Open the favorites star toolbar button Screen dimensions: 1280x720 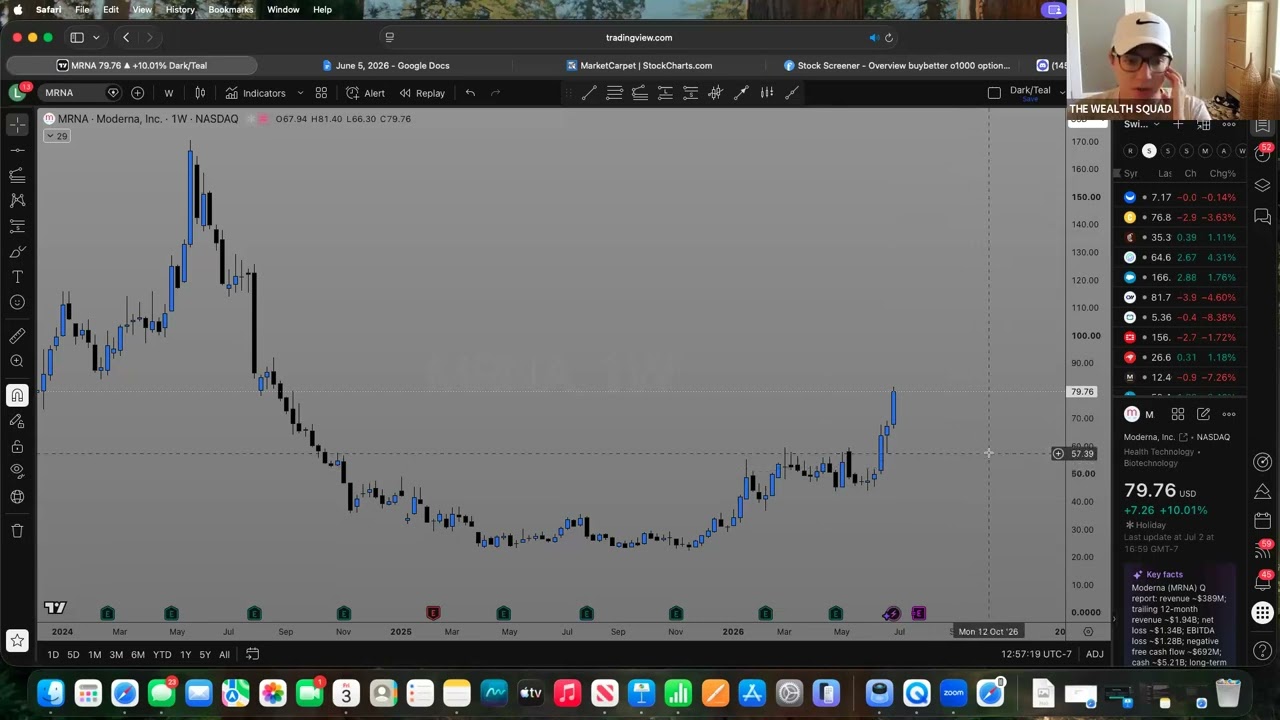click(17, 640)
